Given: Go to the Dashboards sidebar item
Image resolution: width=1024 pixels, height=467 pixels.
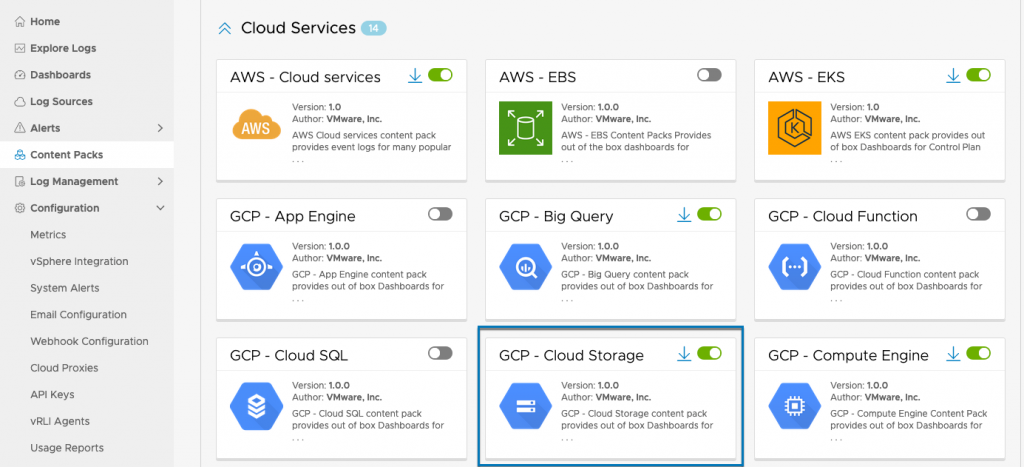Looking at the screenshot, I should pos(60,75).
